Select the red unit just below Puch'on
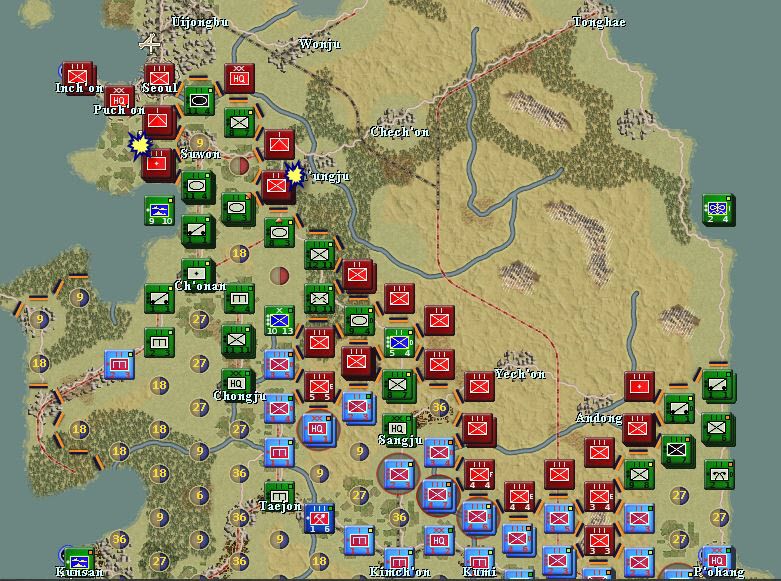 click(159, 122)
